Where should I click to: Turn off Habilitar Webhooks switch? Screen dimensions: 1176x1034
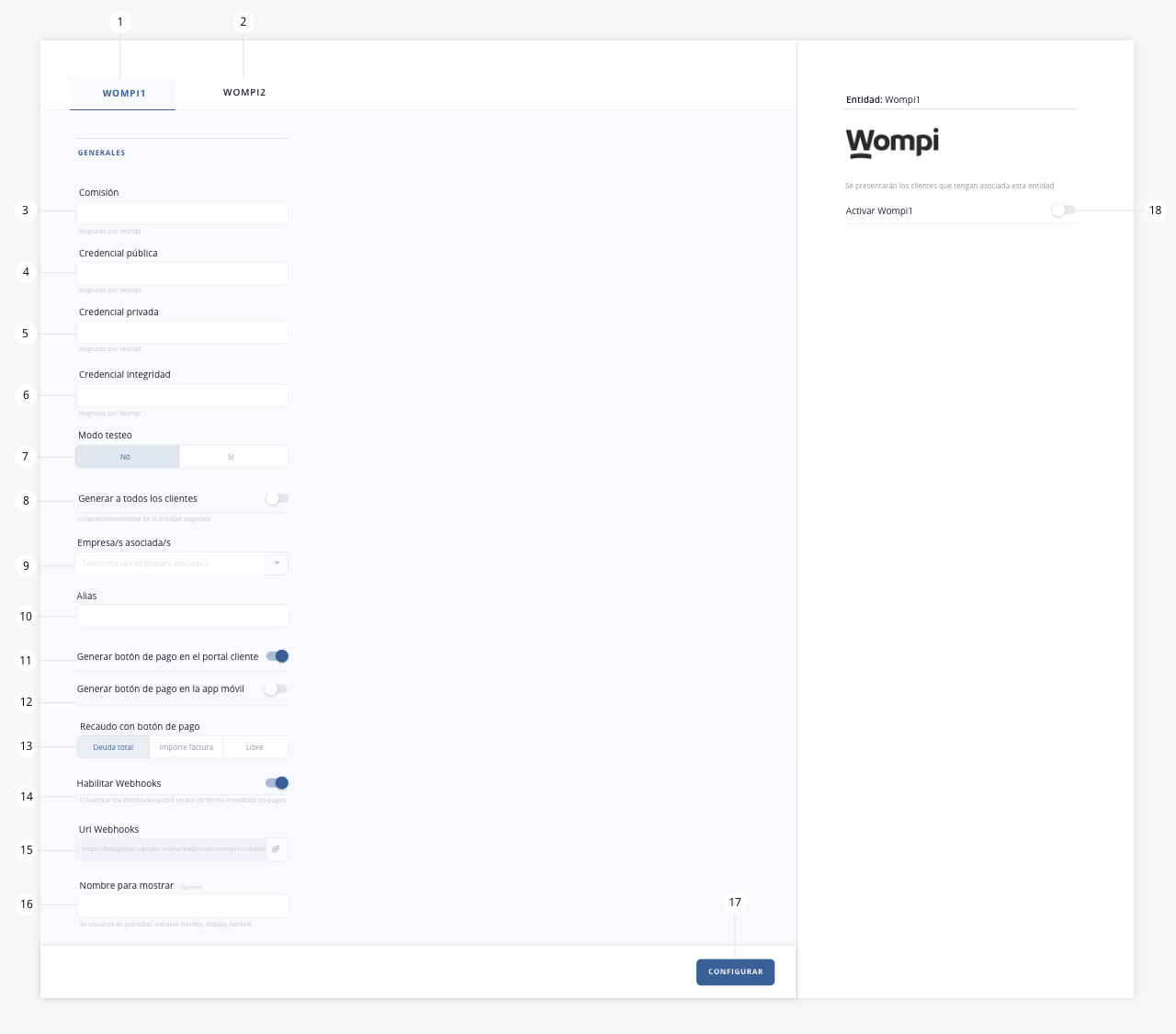277,783
